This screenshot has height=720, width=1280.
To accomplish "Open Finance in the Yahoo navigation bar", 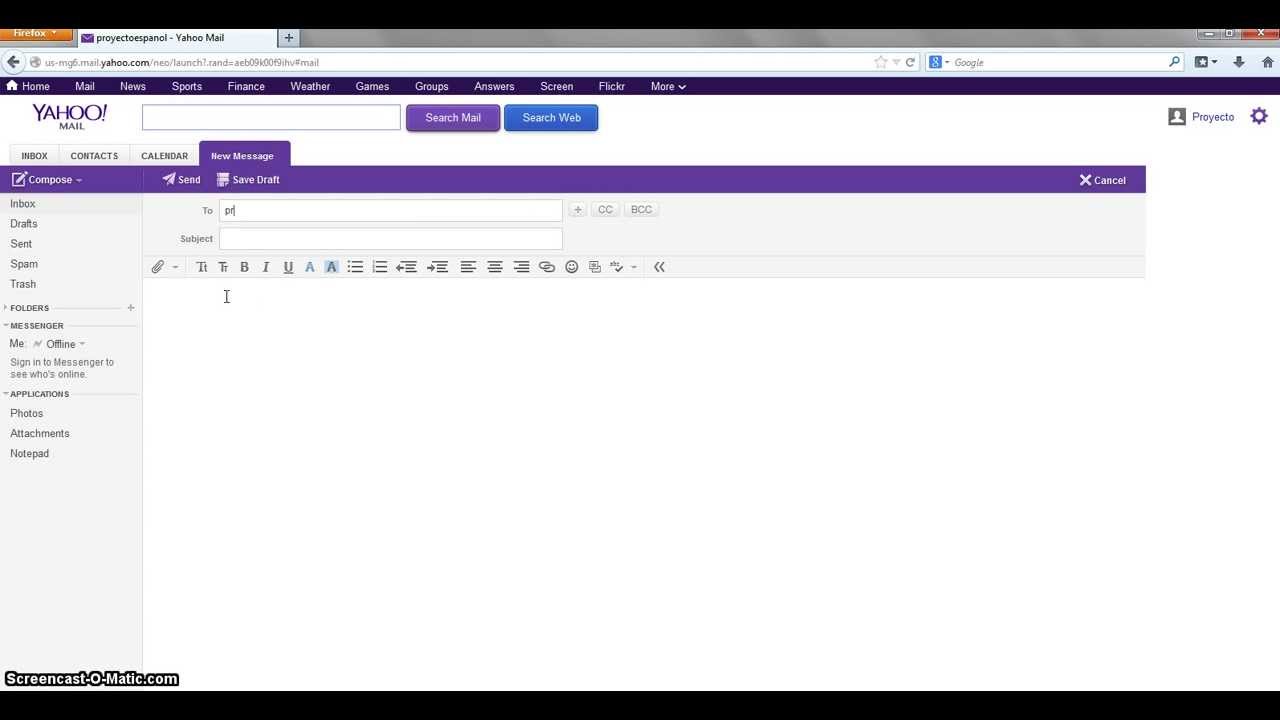I will coord(246,87).
